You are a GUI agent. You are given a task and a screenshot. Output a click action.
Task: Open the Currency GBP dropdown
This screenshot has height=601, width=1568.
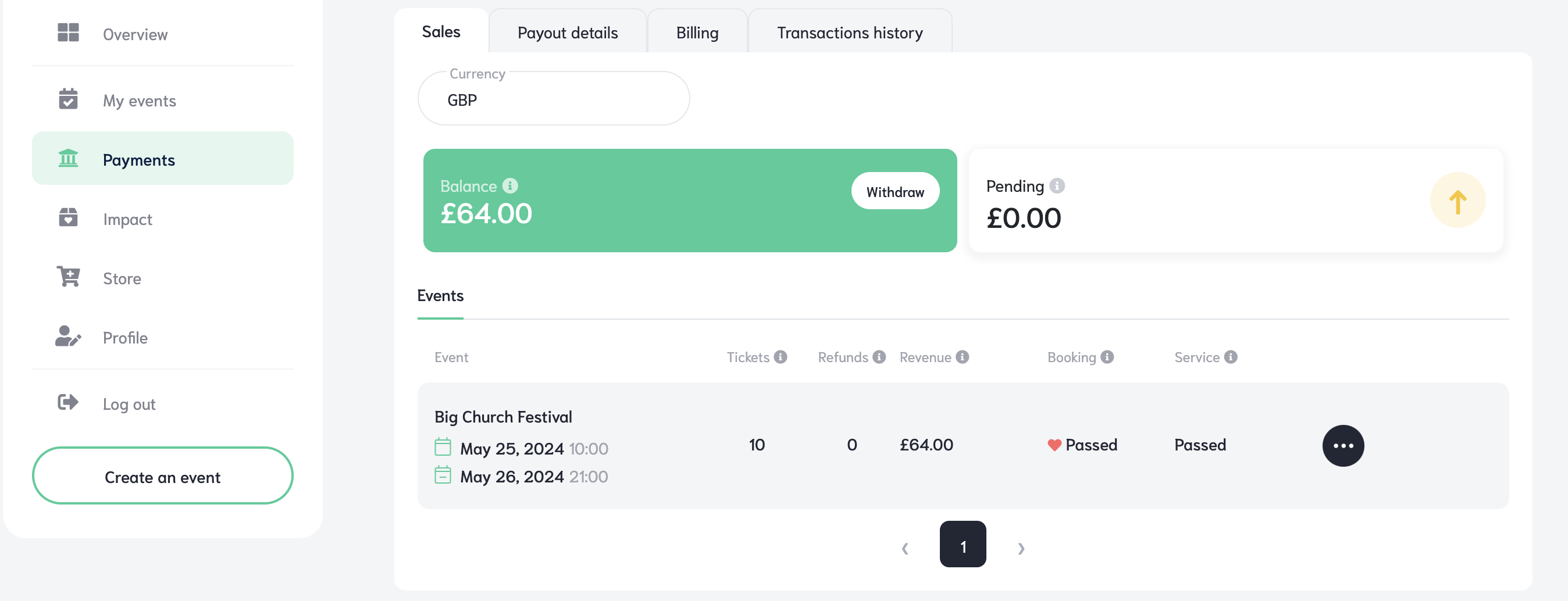pyautogui.click(x=553, y=99)
